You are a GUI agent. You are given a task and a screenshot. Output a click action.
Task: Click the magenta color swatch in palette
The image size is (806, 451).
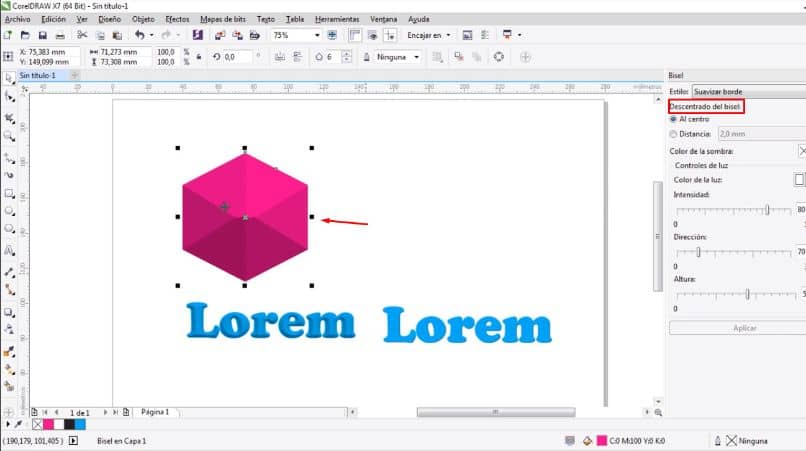click(x=48, y=424)
